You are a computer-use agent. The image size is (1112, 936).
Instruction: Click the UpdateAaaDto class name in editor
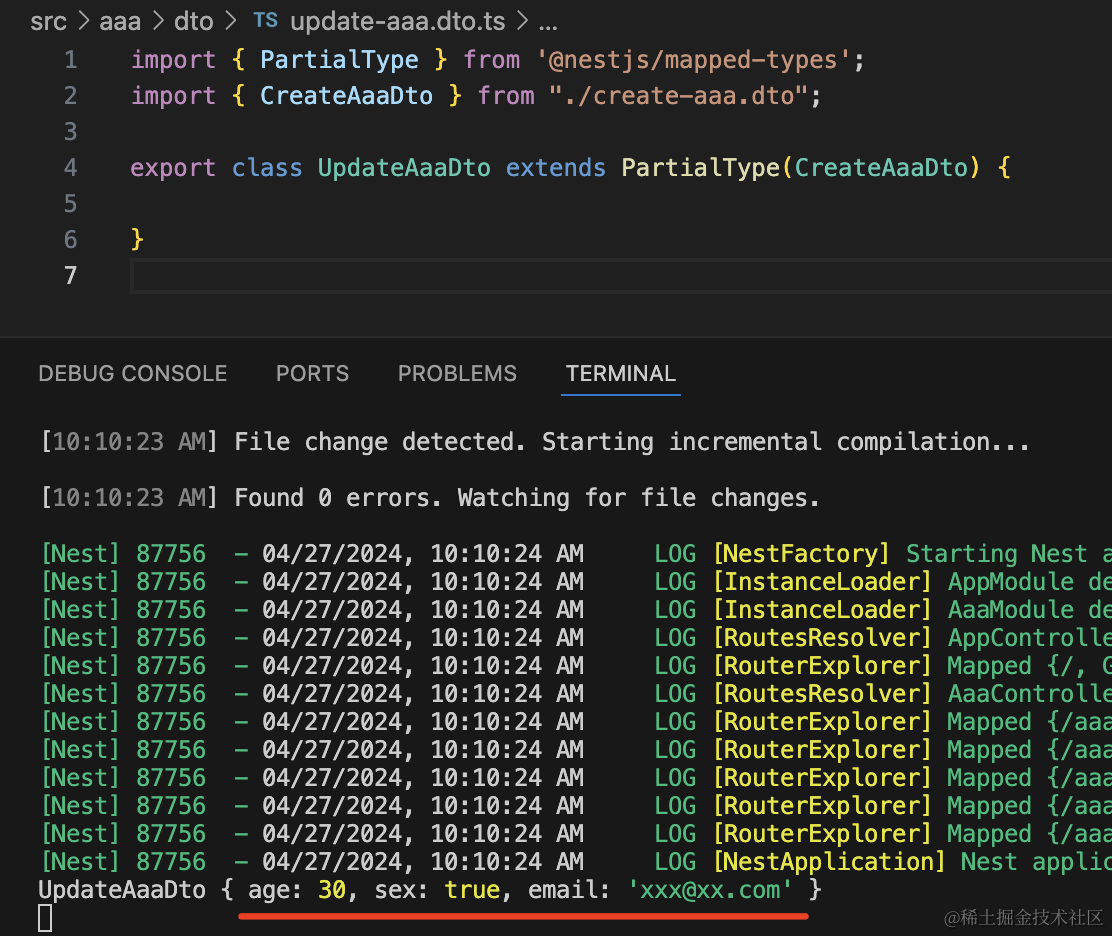[404, 167]
